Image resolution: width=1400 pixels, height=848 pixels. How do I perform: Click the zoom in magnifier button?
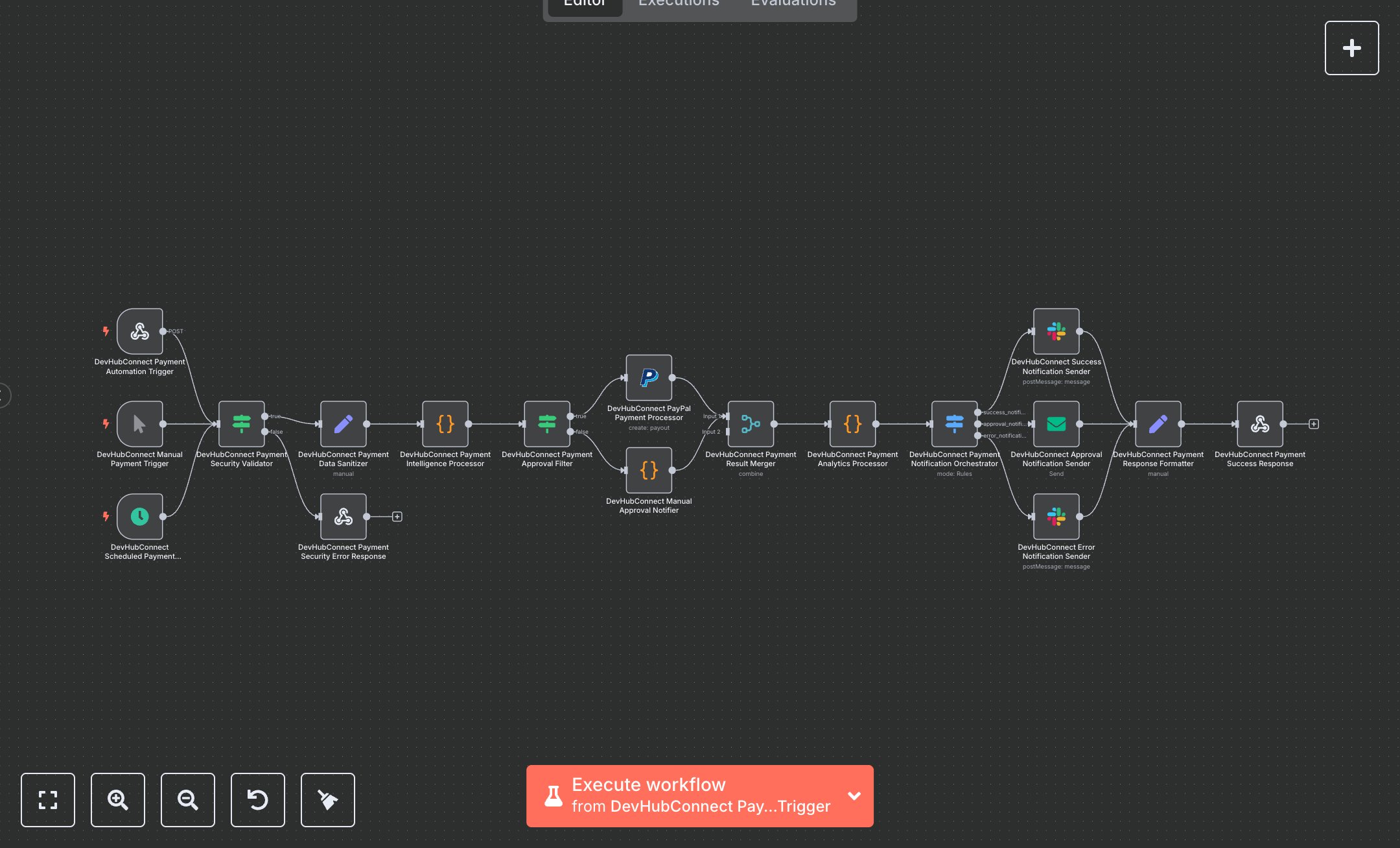click(118, 799)
